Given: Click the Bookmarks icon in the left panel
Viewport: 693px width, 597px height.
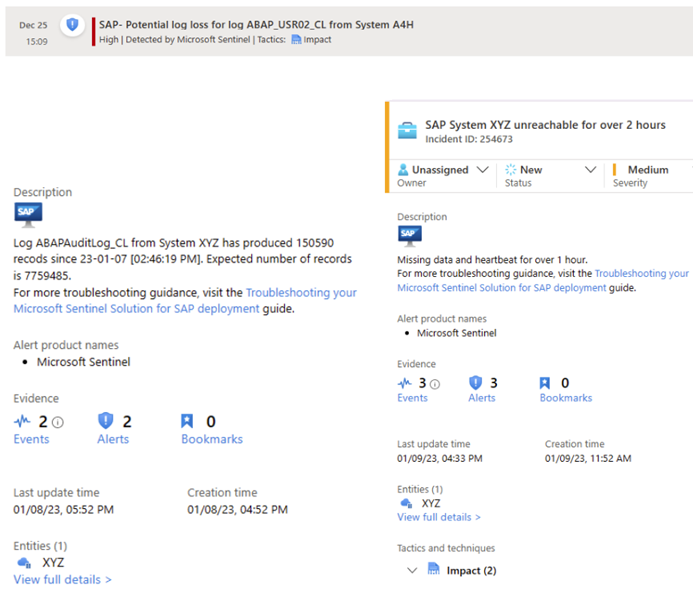Looking at the screenshot, I should pyautogui.click(x=189, y=422).
